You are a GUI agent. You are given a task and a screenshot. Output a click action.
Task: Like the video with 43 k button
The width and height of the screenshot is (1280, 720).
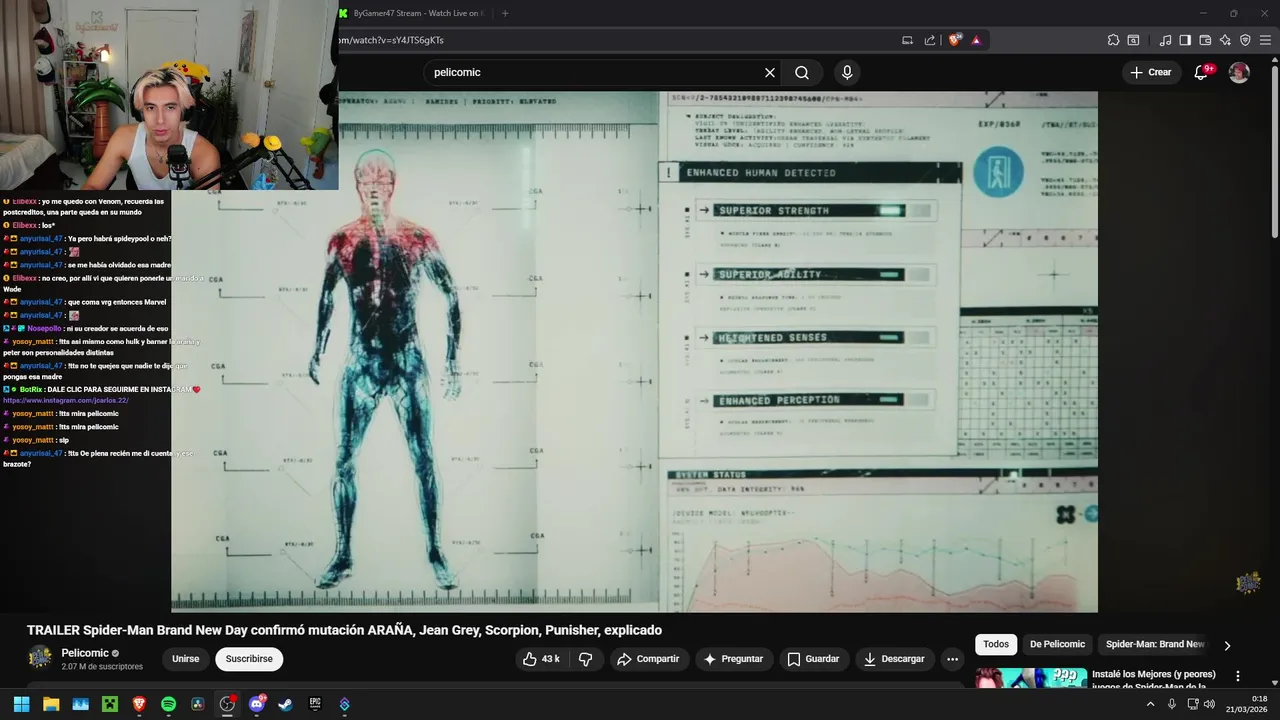point(540,659)
